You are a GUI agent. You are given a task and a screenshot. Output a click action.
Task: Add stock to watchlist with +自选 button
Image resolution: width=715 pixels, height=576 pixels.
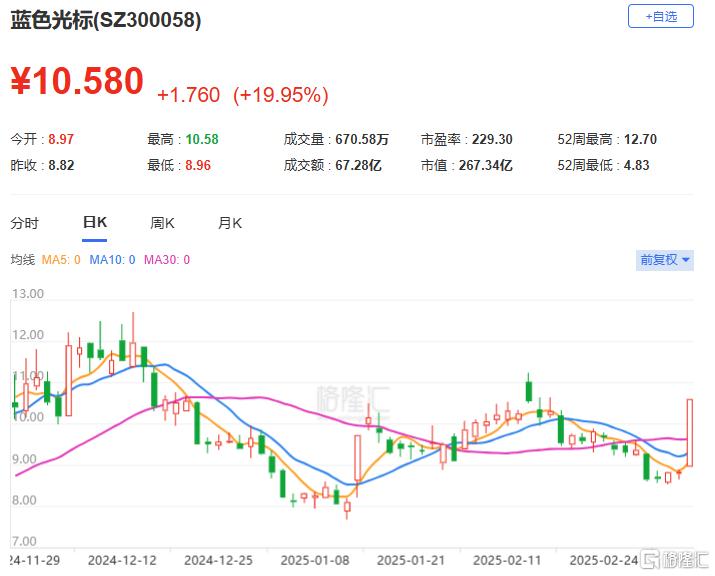tap(660, 16)
